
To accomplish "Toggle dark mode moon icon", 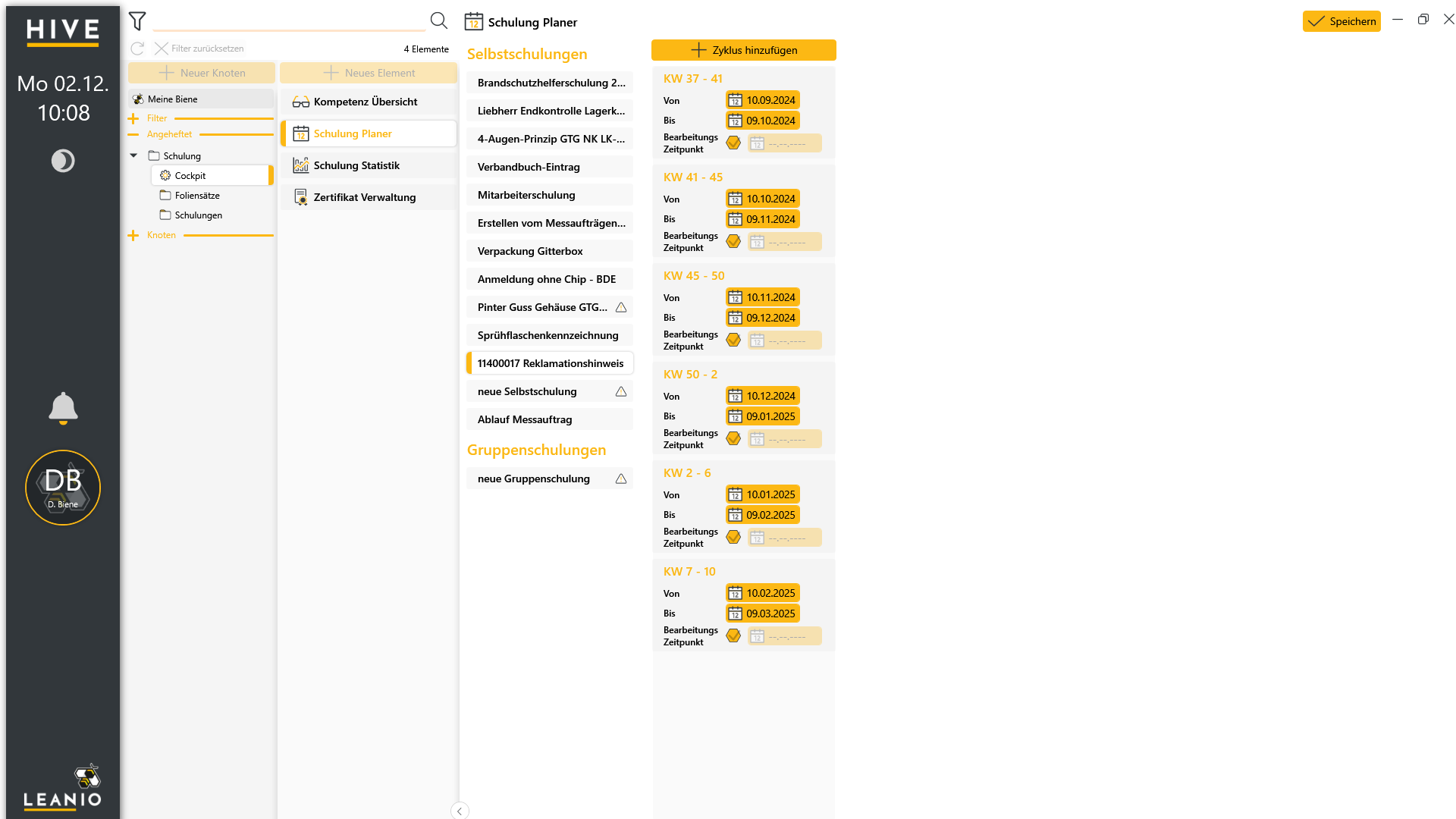I will (x=63, y=161).
